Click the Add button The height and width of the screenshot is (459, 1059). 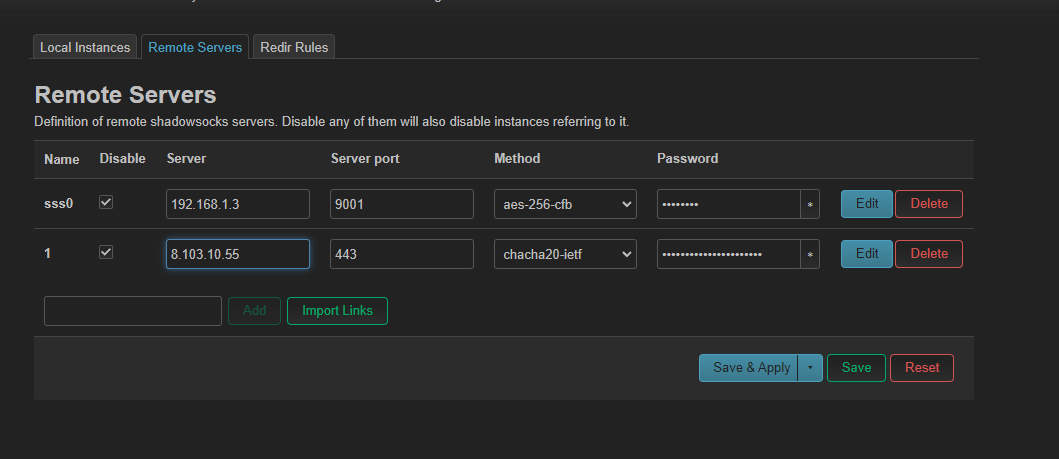(255, 310)
